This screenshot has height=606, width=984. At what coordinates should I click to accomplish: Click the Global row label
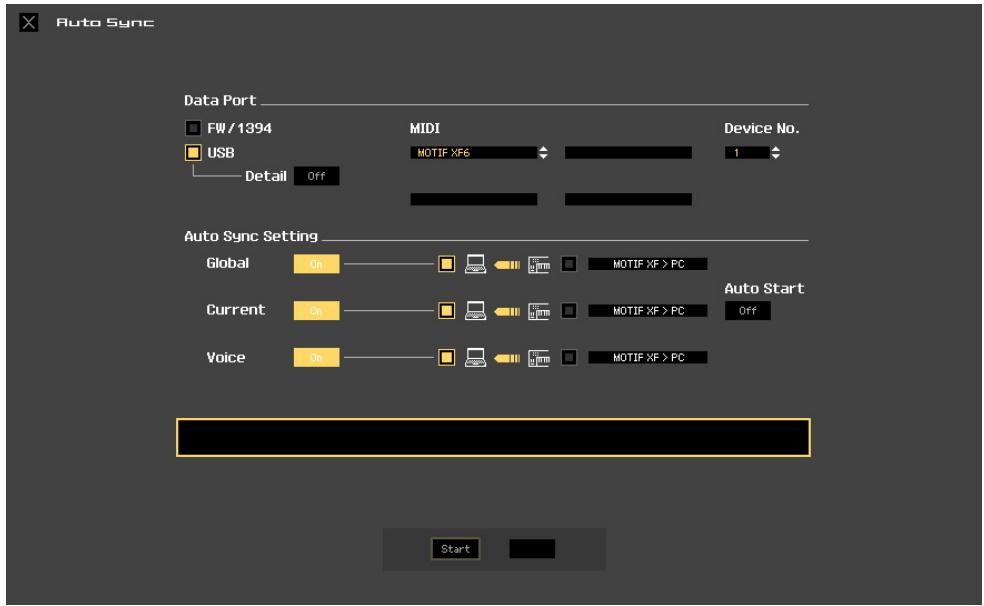point(227,263)
